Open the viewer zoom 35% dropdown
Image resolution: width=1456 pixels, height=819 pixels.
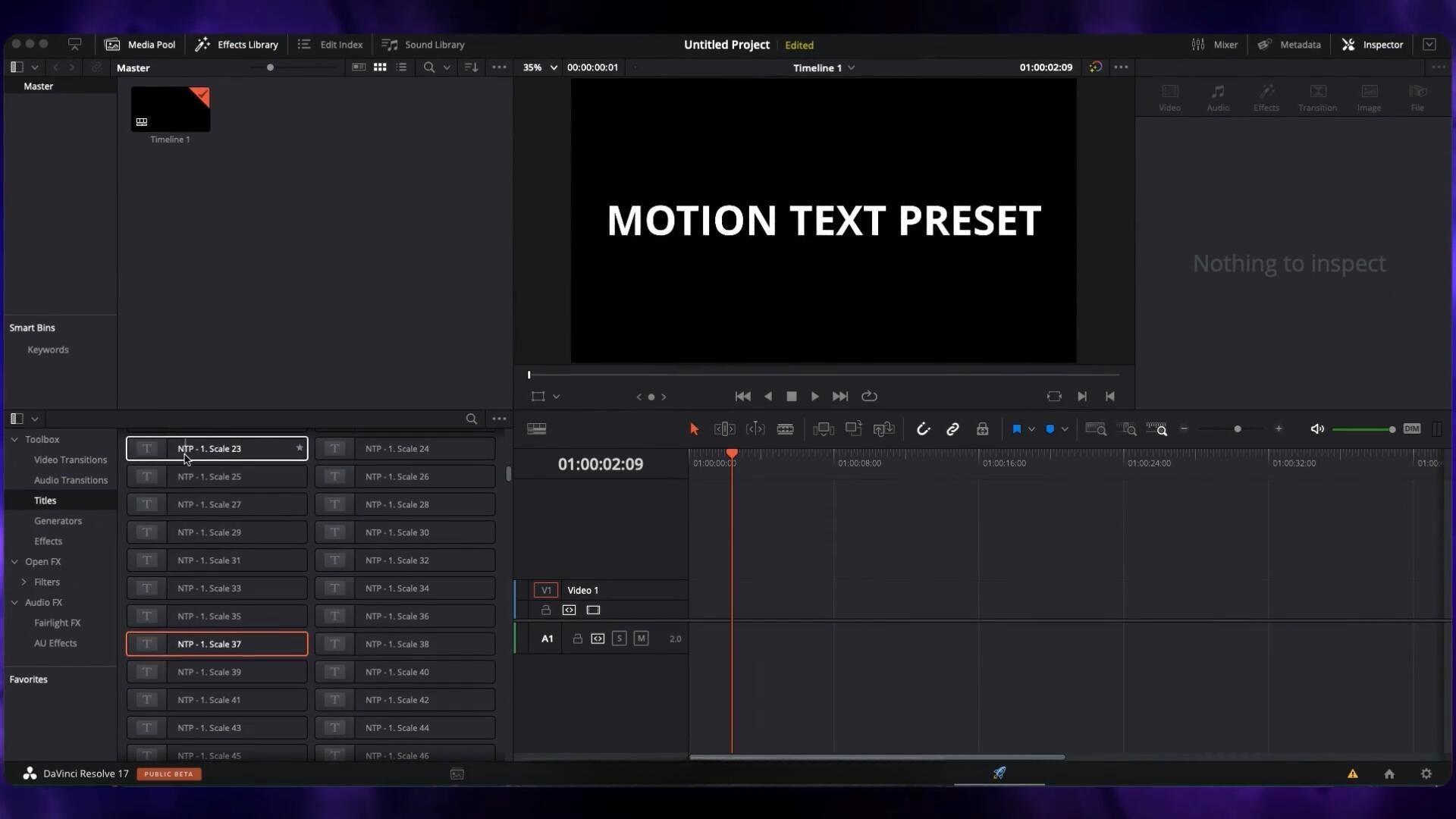pos(539,67)
